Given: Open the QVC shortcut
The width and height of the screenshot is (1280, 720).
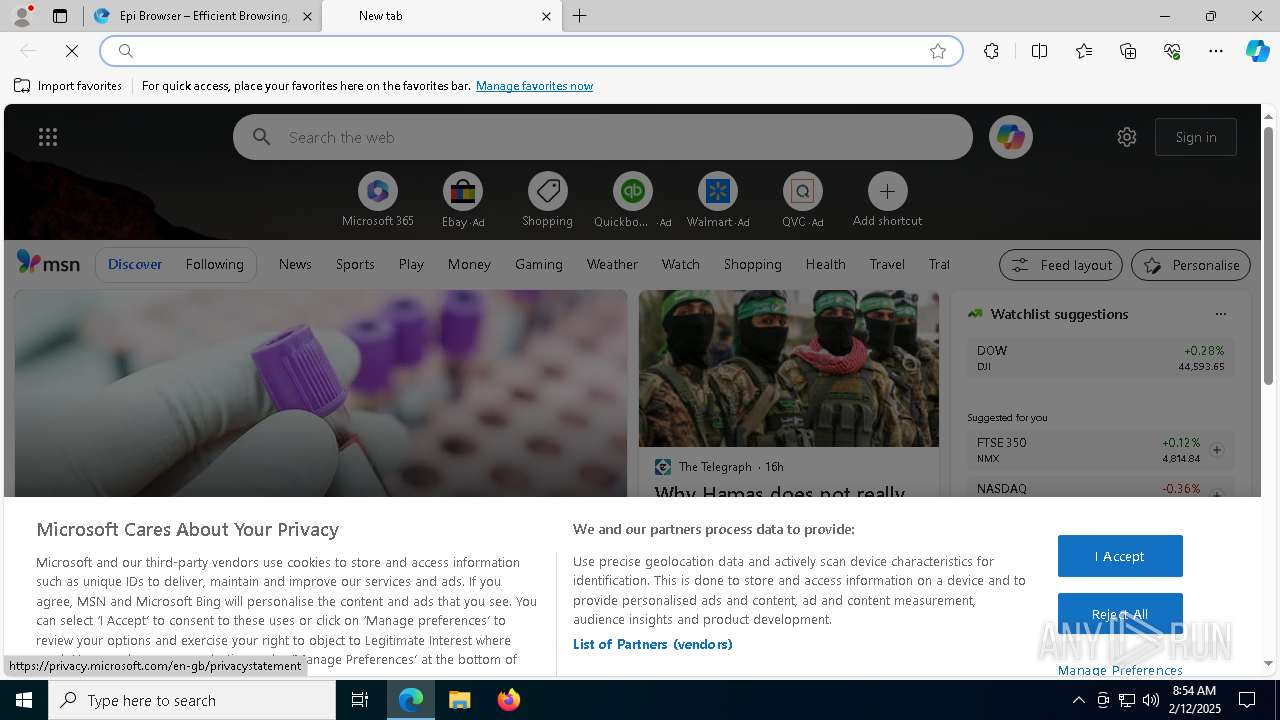Looking at the screenshot, I should pos(802,200).
